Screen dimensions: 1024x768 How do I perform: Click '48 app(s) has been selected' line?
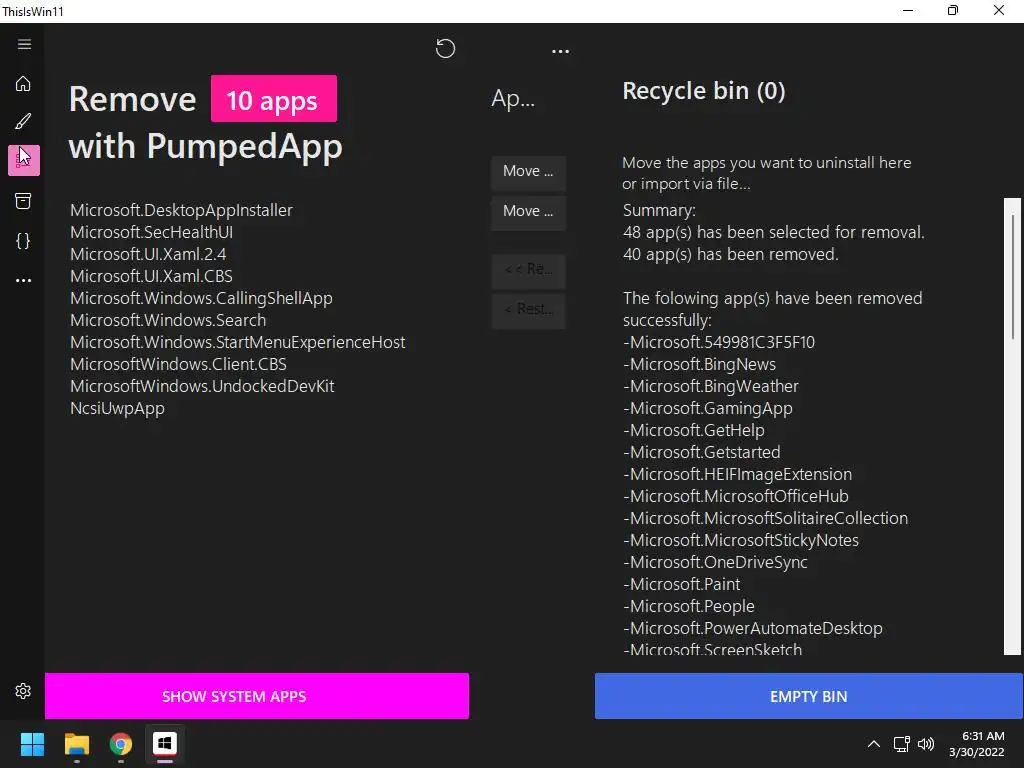click(774, 232)
